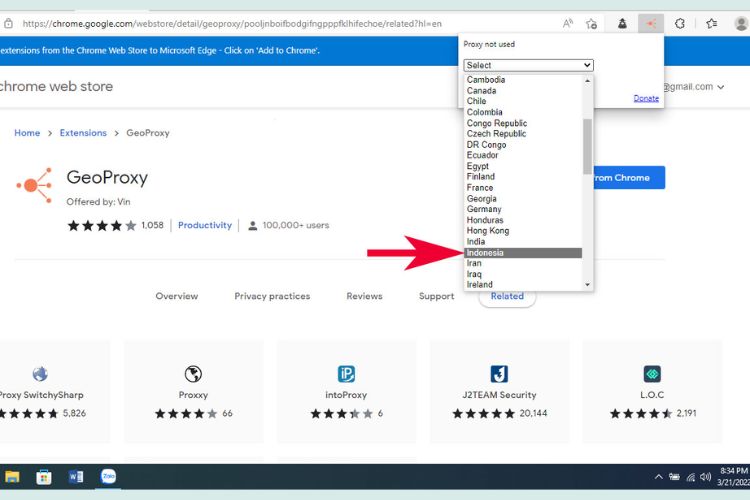Choose Ireland in the dropdown list
The height and width of the screenshot is (500, 750).
click(523, 285)
